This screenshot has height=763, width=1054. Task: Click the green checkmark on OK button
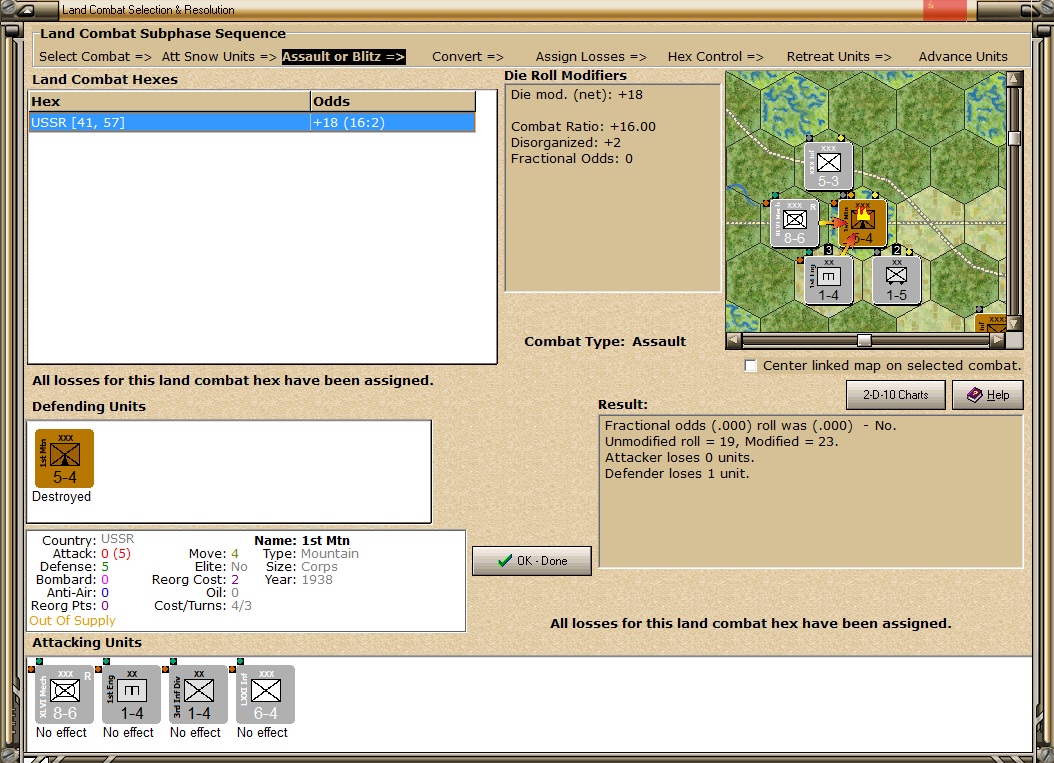[x=505, y=561]
